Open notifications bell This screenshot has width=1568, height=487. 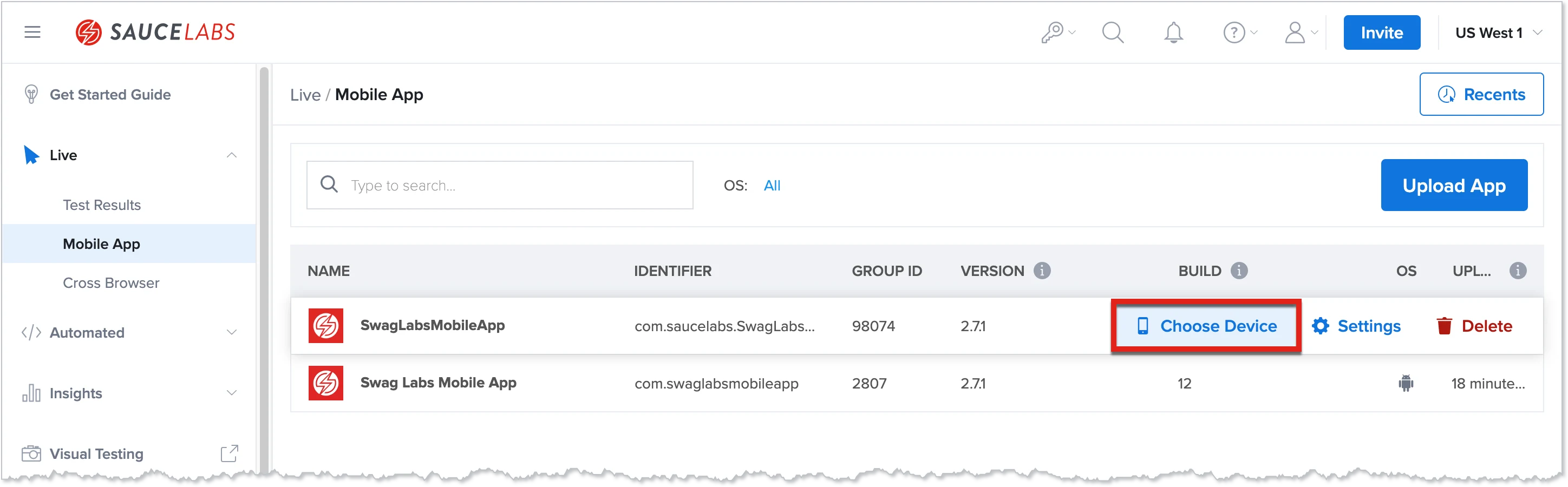point(1173,32)
